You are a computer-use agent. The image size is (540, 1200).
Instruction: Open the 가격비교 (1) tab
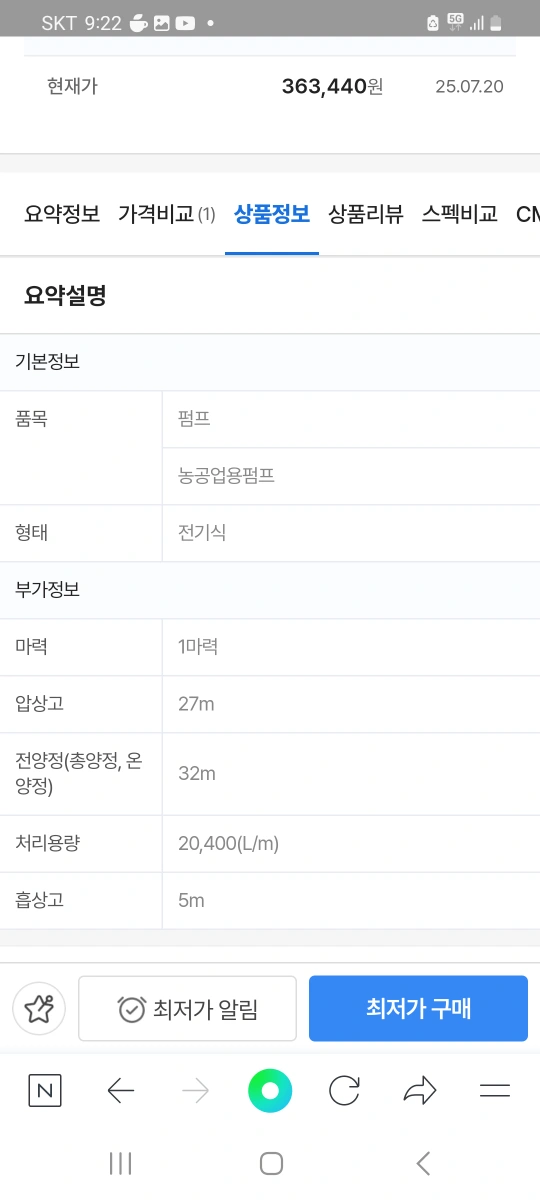[166, 214]
